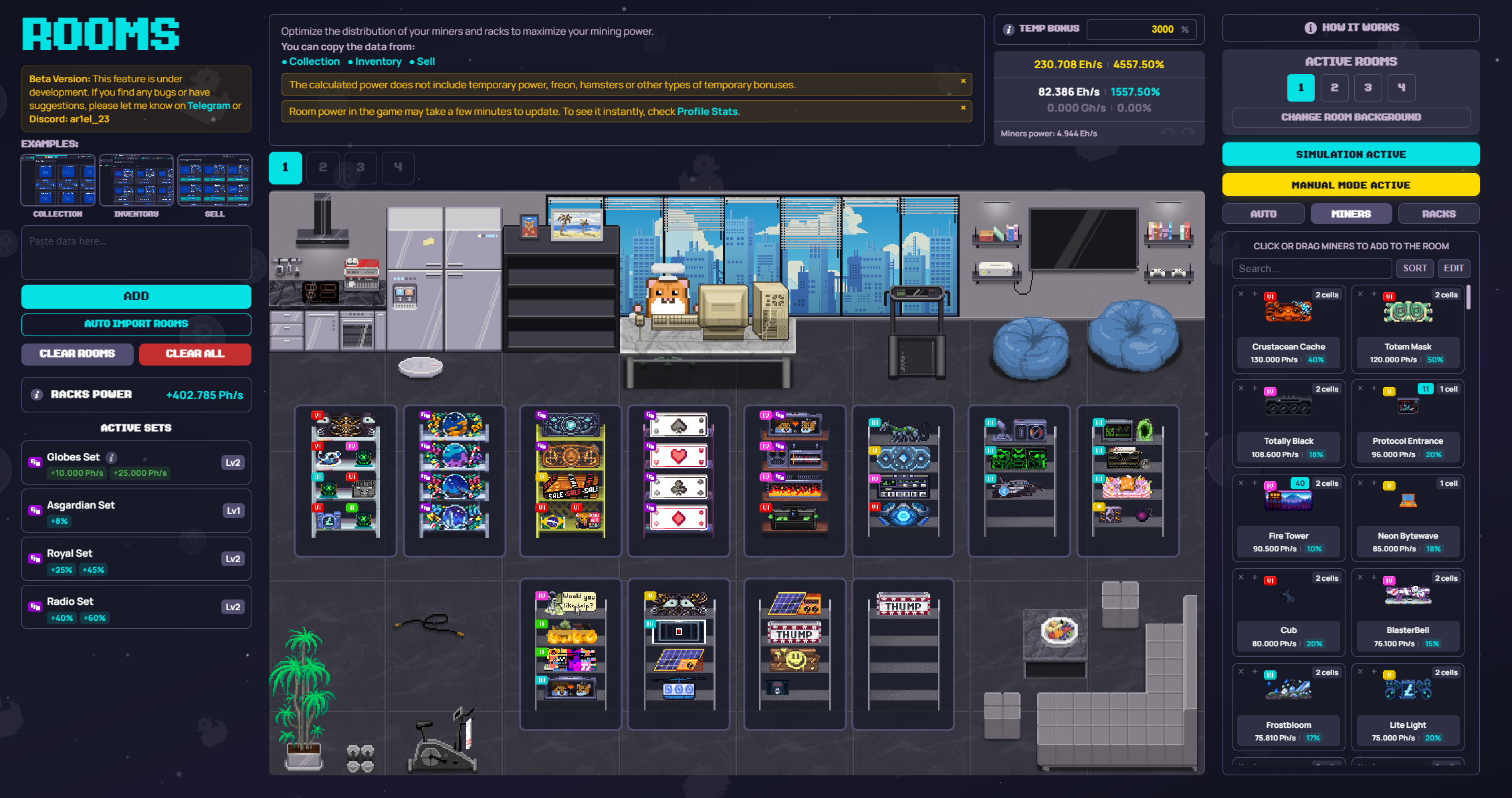The image size is (1512, 798).
Task: Open the miners Sort options
Action: click(1414, 269)
